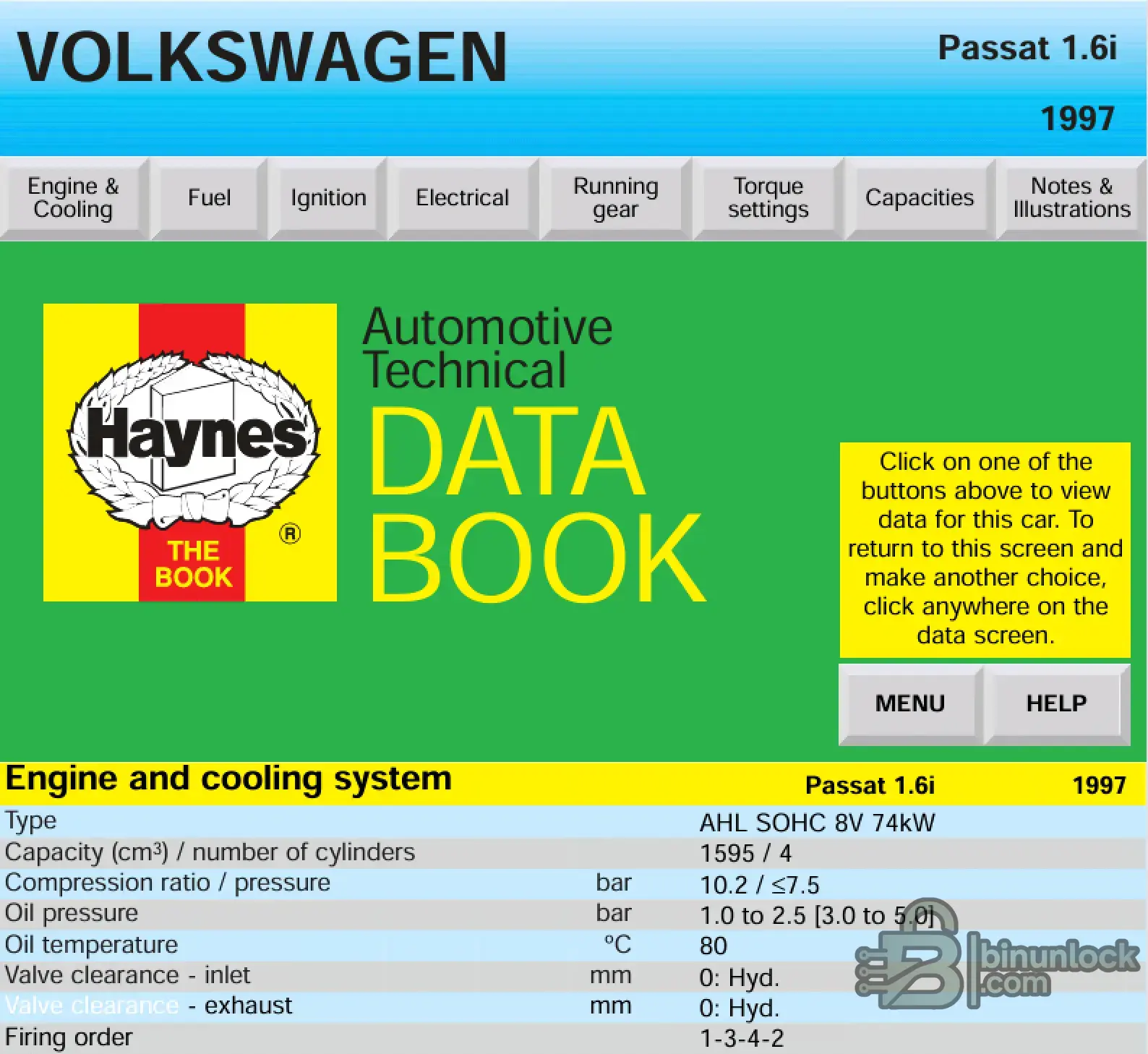View Notes & Illustrations tab
This screenshot has width=1148, height=1054.
[x=1071, y=198]
